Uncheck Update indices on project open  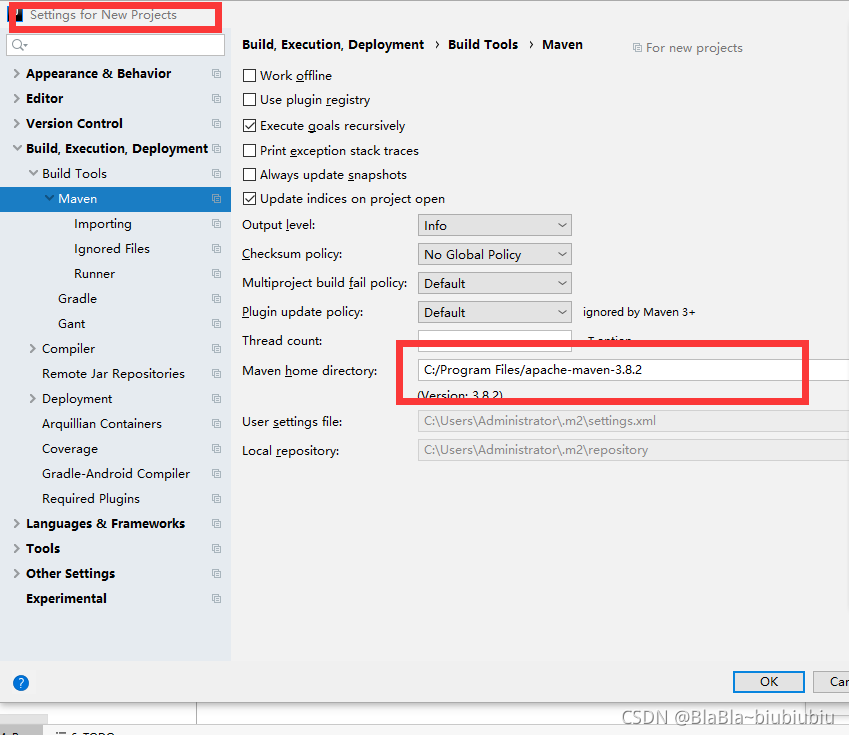[250, 199]
